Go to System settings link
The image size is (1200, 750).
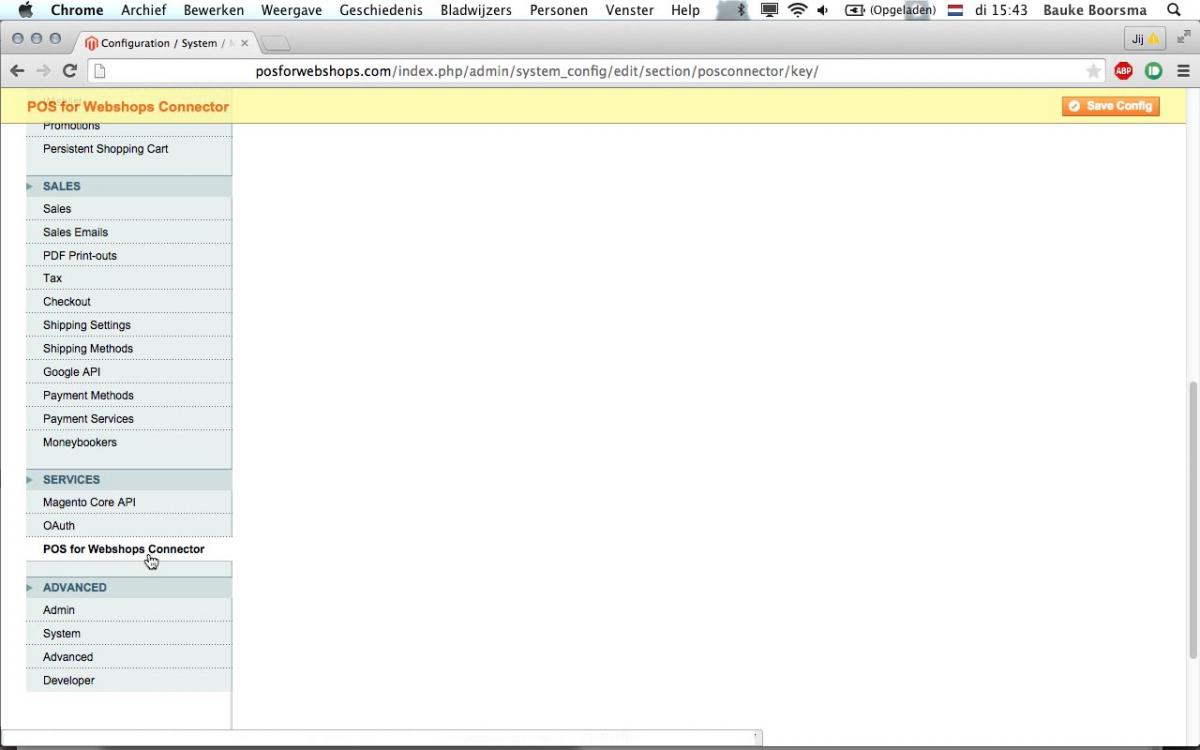pyautogui.click(x=62, y=634)
